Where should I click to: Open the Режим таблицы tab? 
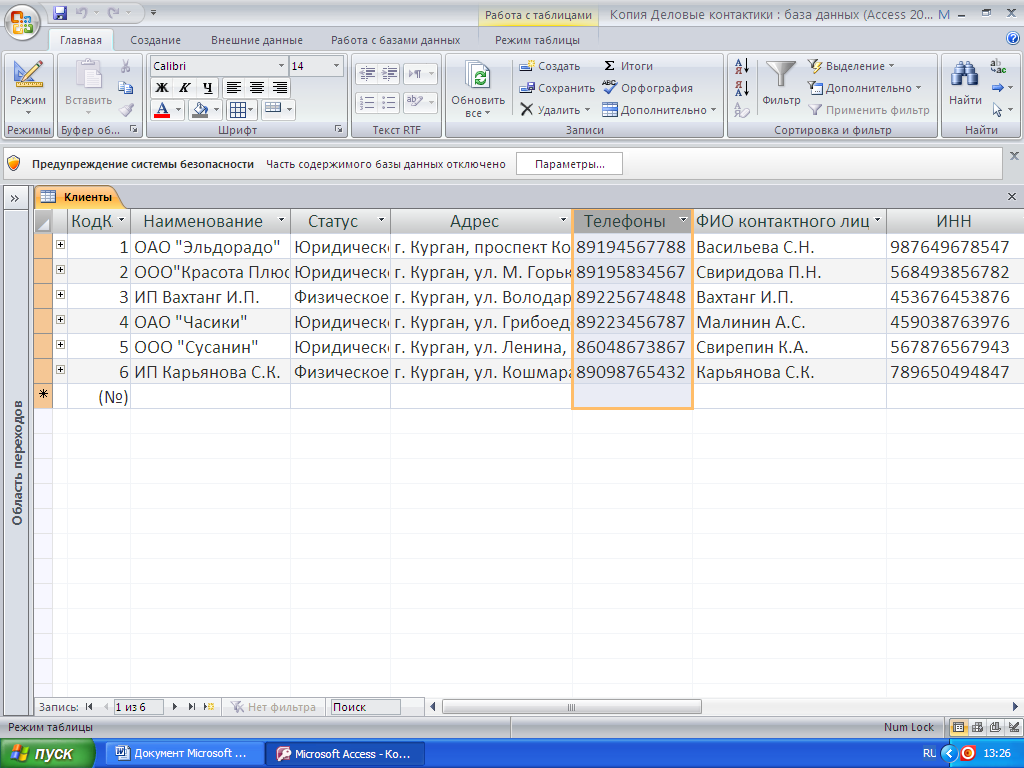[537, 40]
